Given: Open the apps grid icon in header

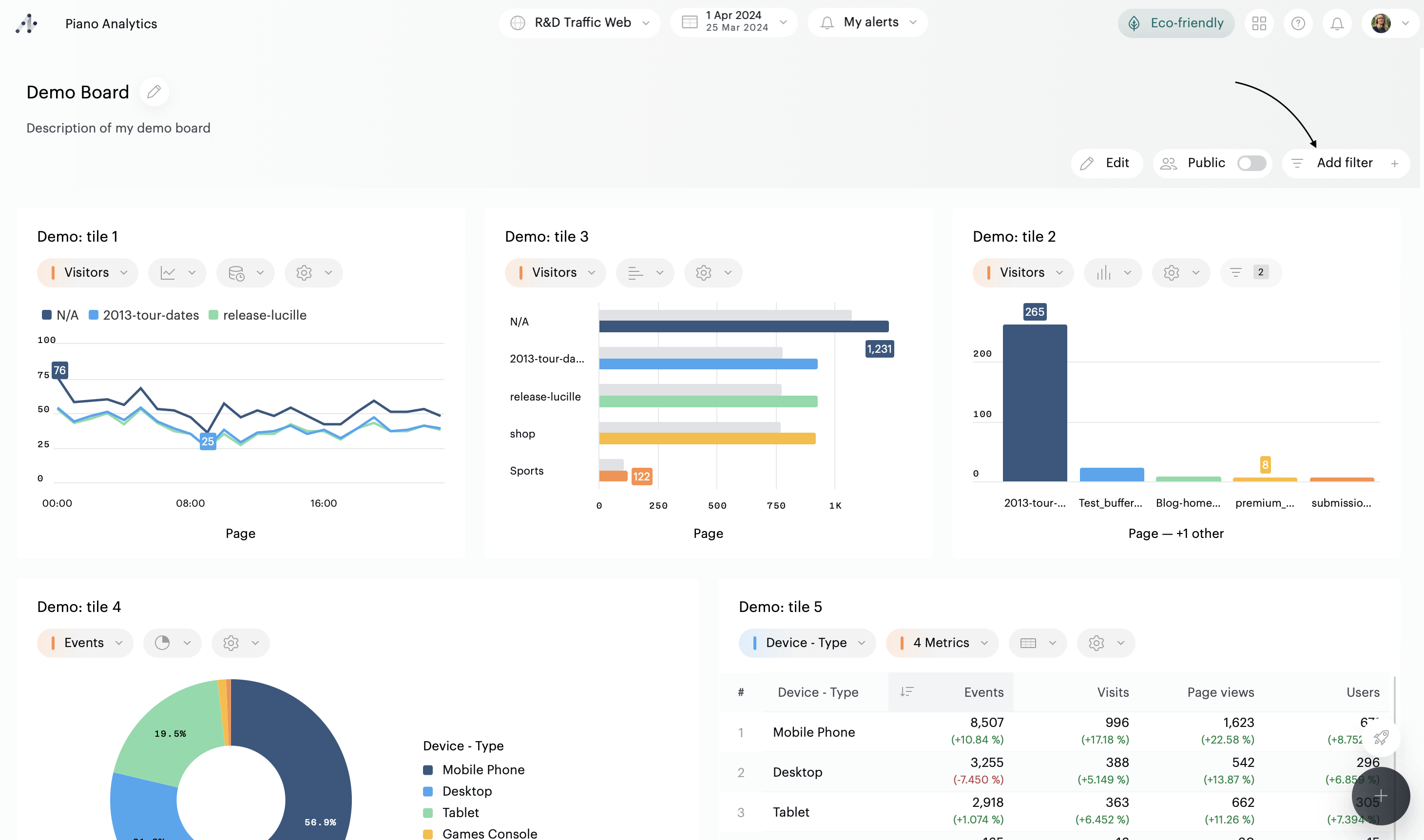Looking at the screenshot, I should 1259,23.
